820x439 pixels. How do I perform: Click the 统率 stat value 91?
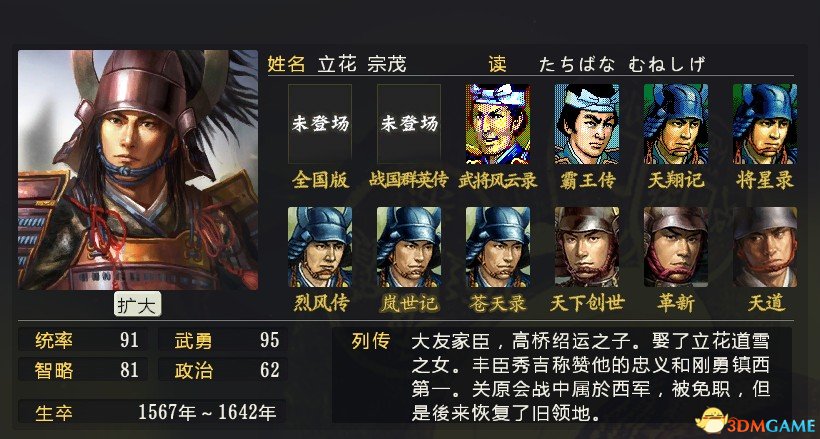coord(129,340)
